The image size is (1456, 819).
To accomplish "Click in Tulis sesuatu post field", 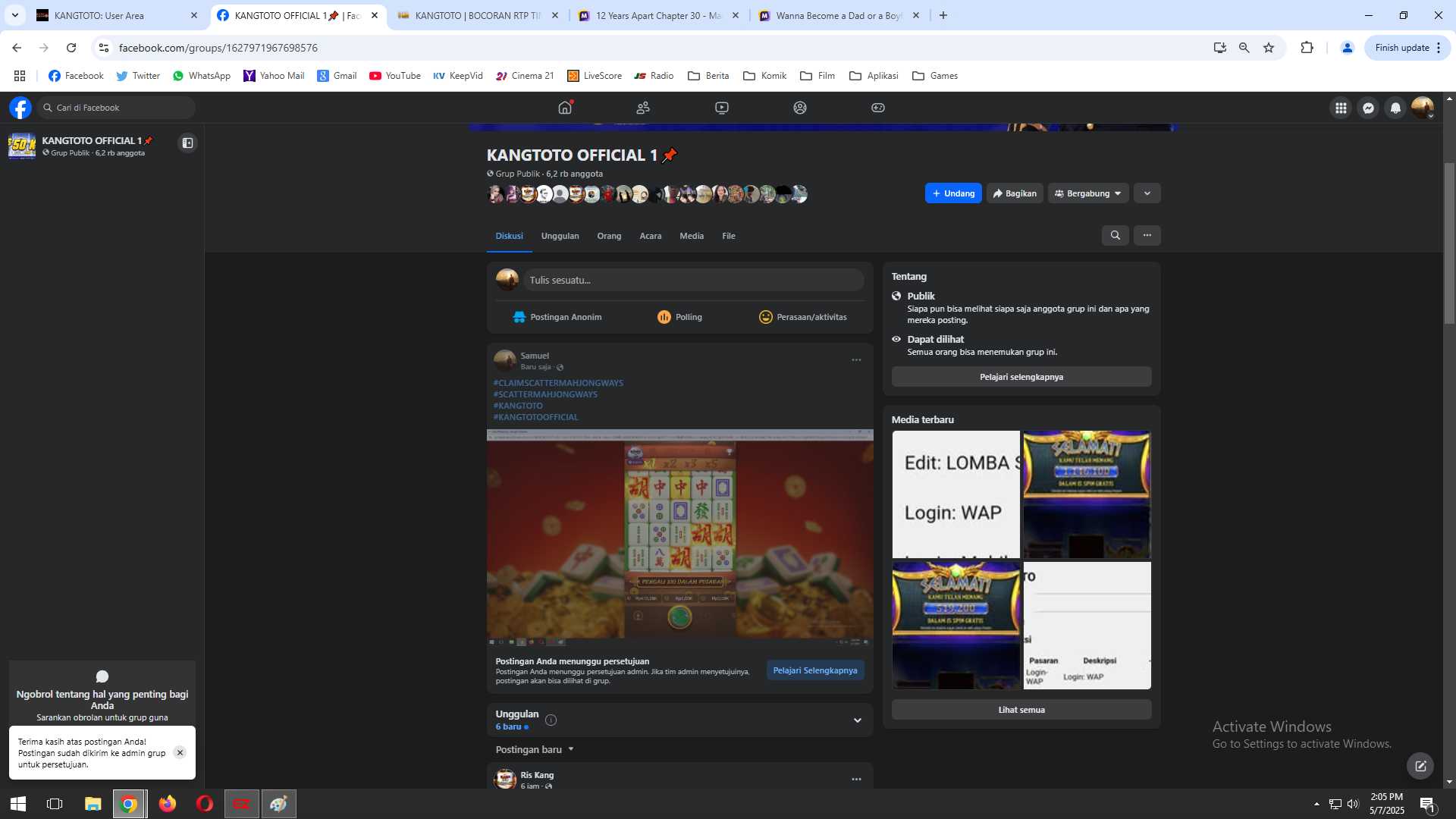I will pyautogui.click(x=693, y=280).
